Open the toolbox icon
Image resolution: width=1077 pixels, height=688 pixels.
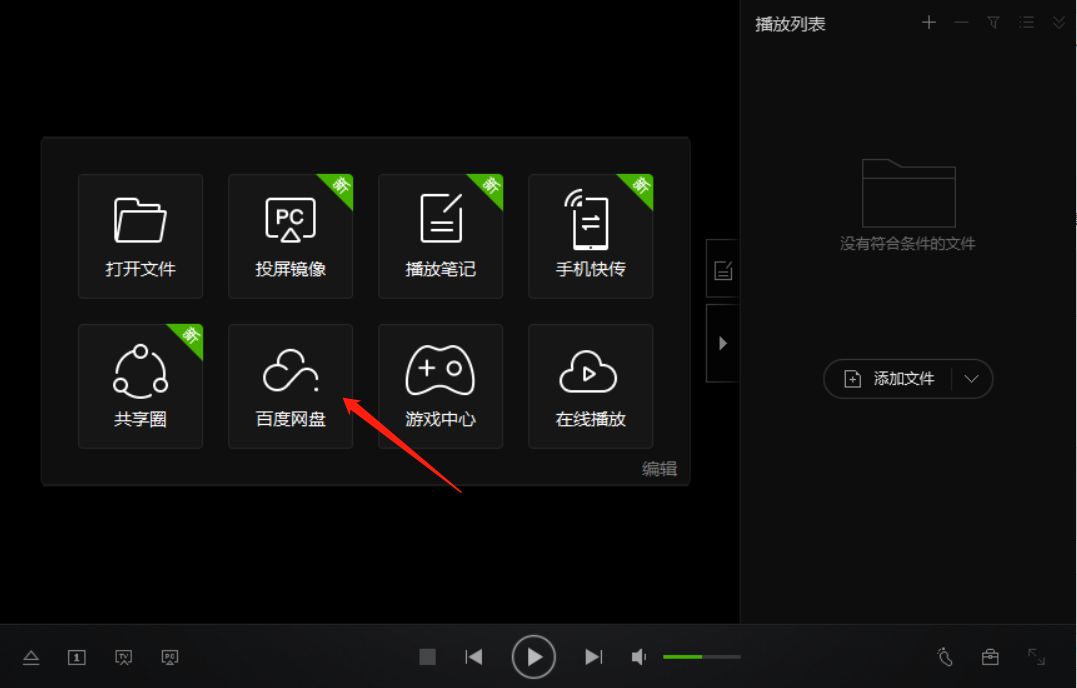(x=990, y=657)
